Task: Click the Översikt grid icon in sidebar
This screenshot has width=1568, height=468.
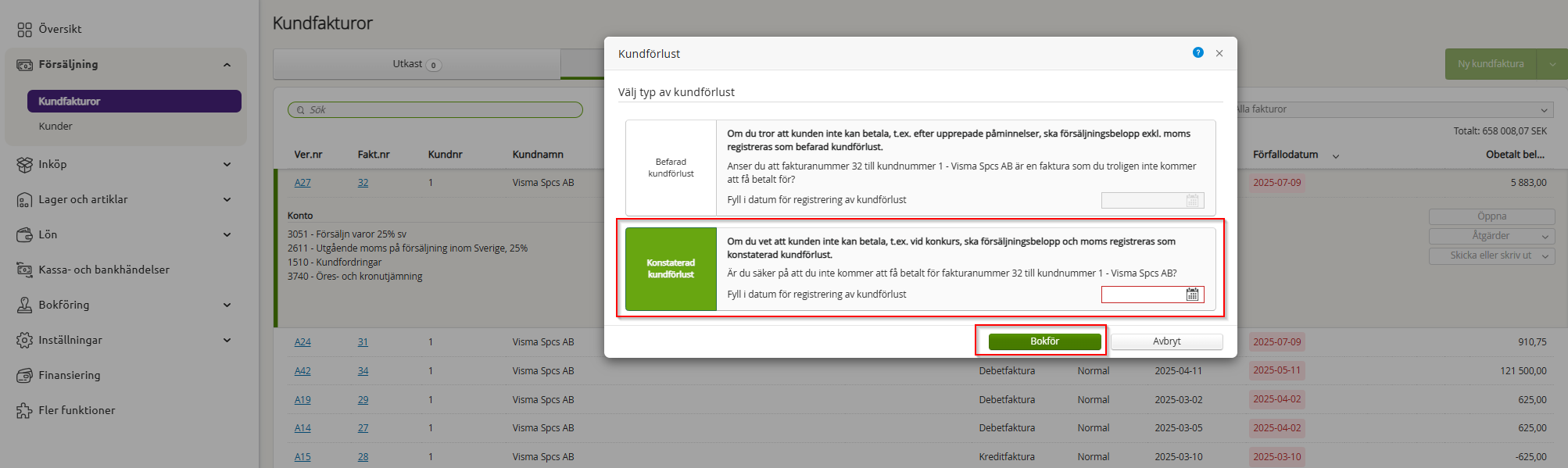Action: click(24, 30)
